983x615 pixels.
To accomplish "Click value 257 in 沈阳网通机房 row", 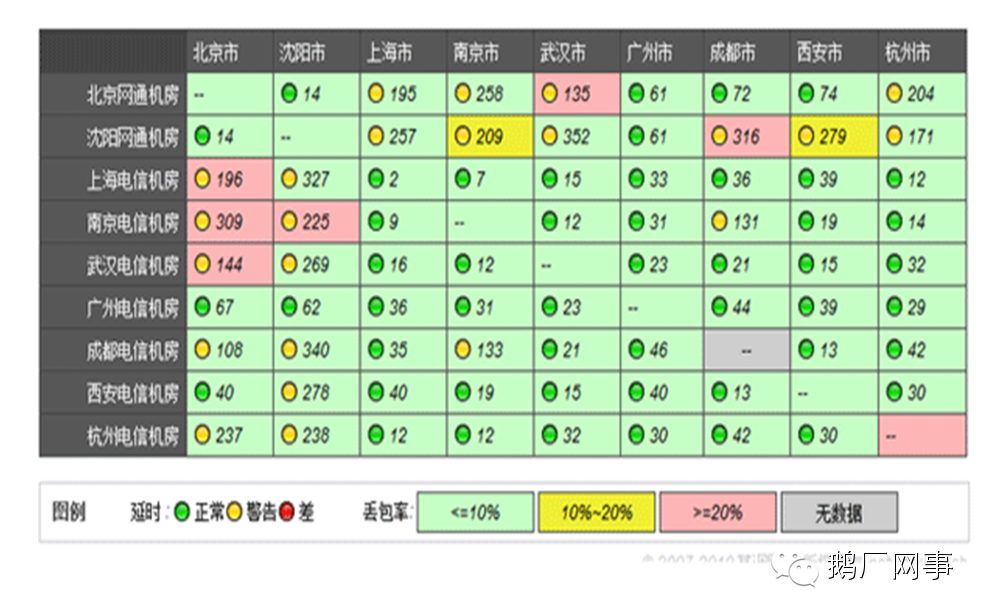I will (x=402, y=137).
